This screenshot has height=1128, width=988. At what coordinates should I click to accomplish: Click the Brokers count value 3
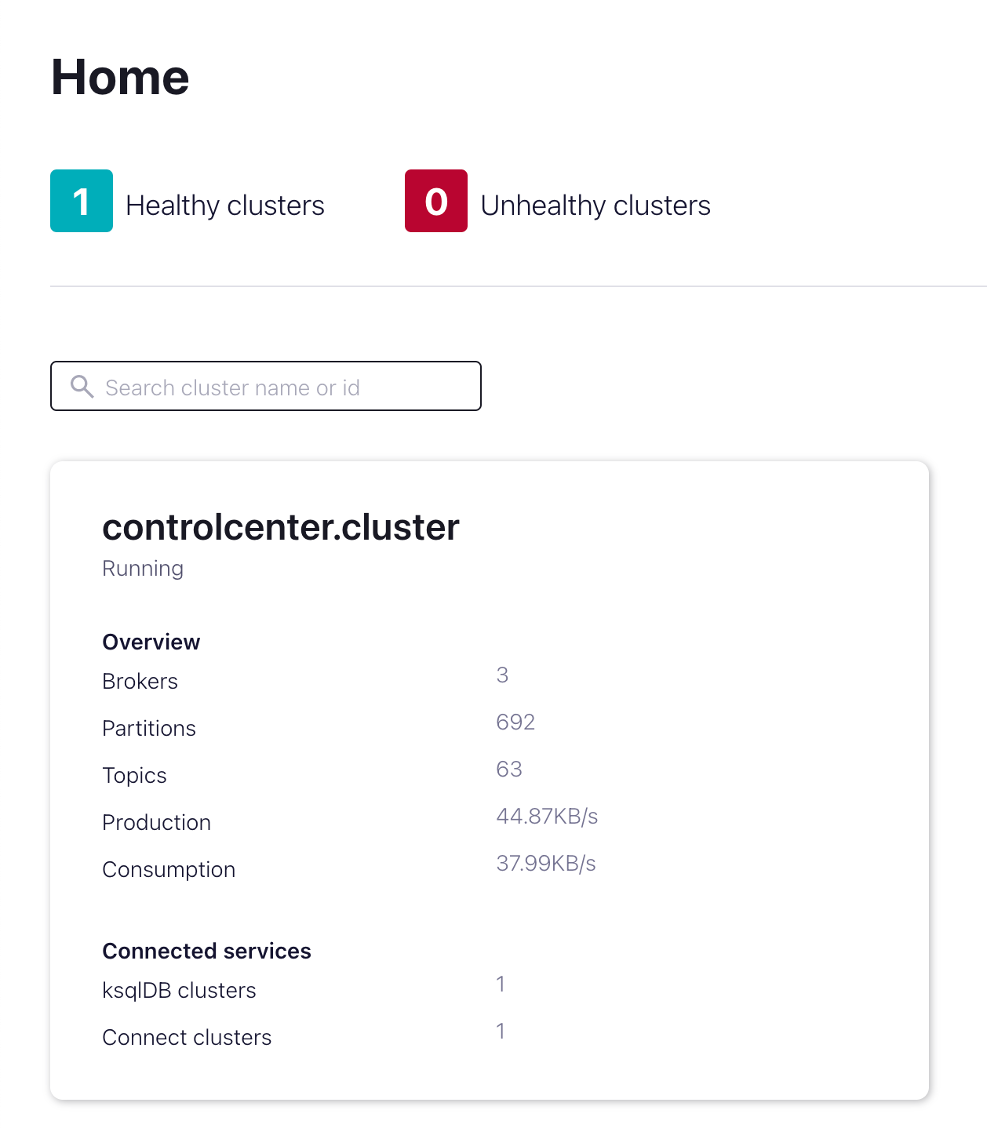point(502,675)
